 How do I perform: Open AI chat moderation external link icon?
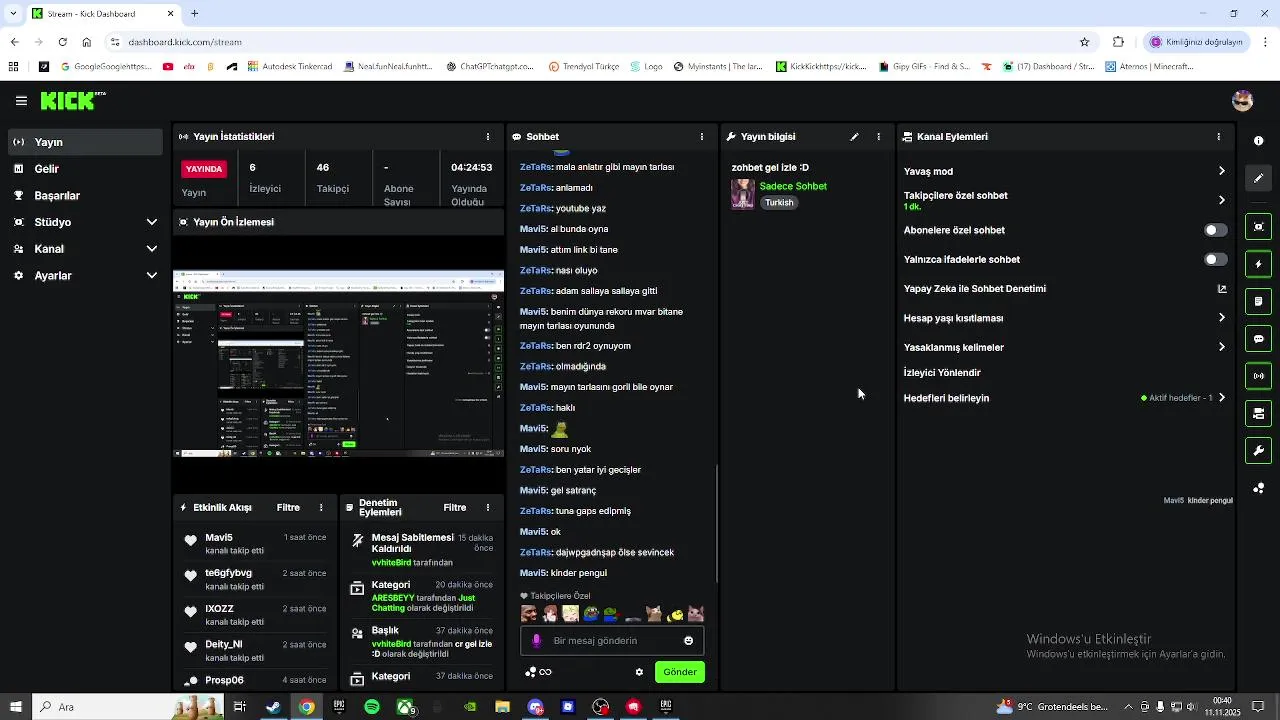pos(1221,289)
